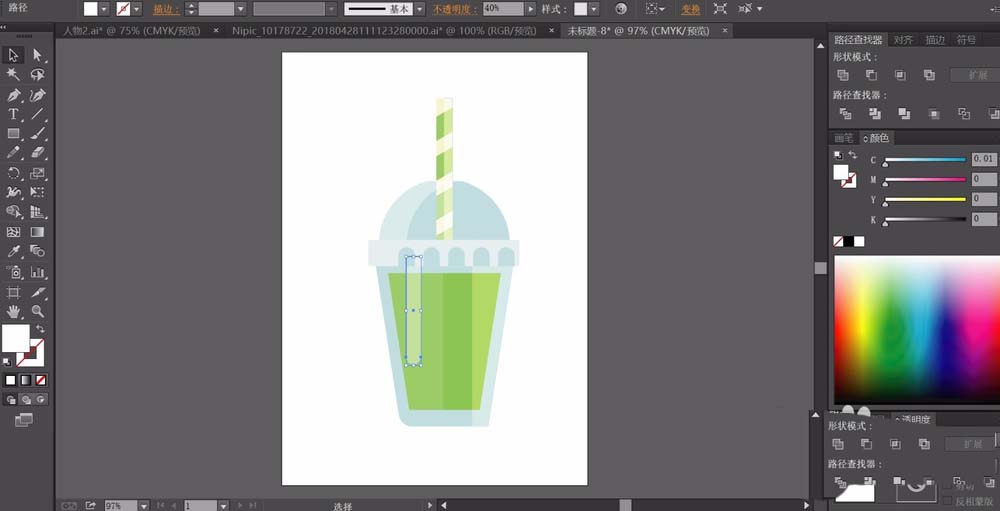
Task: Select the Line Segment tool
Action: [x=38, y=114]
